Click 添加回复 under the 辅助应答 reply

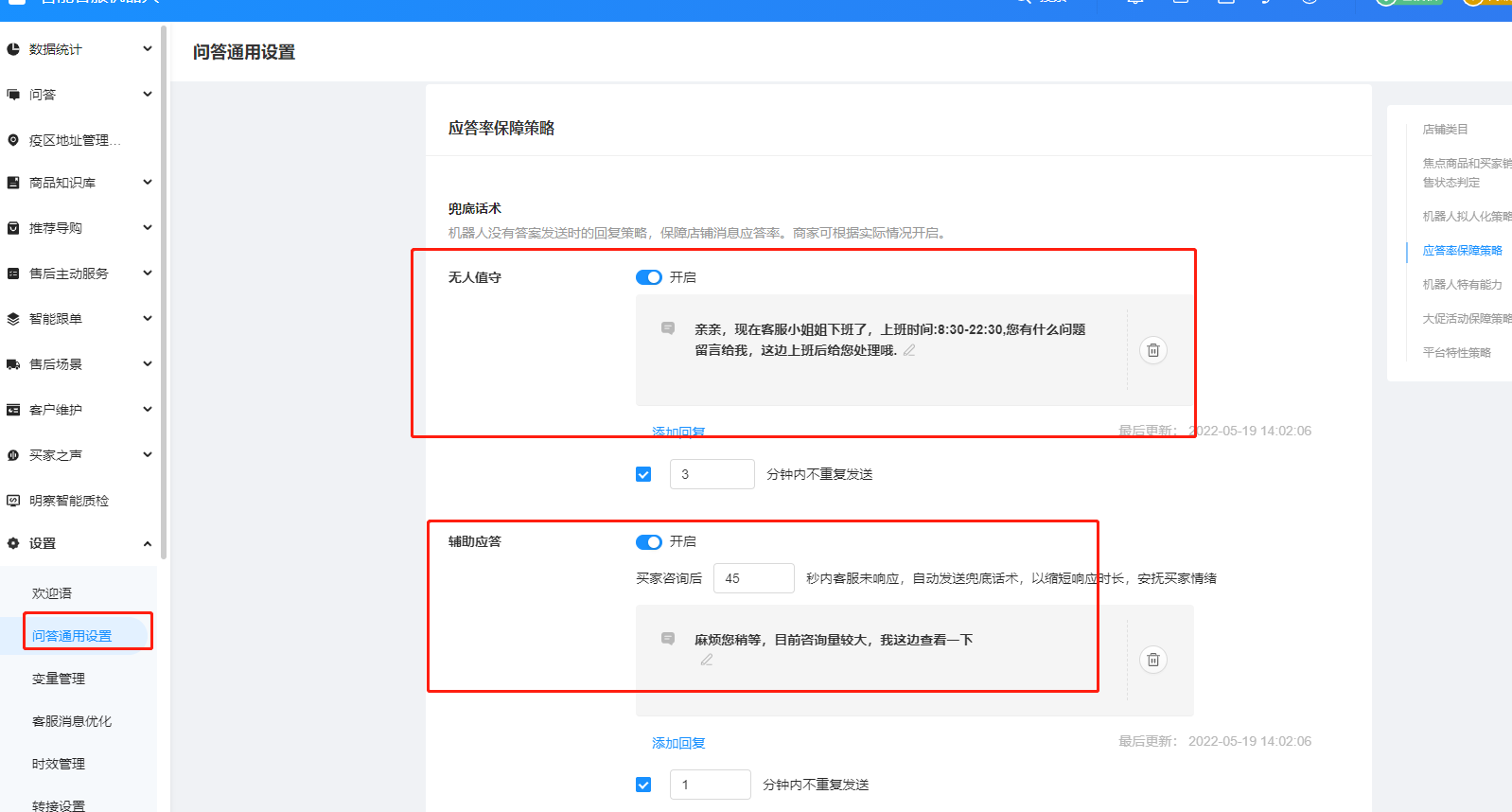[678, 743]
